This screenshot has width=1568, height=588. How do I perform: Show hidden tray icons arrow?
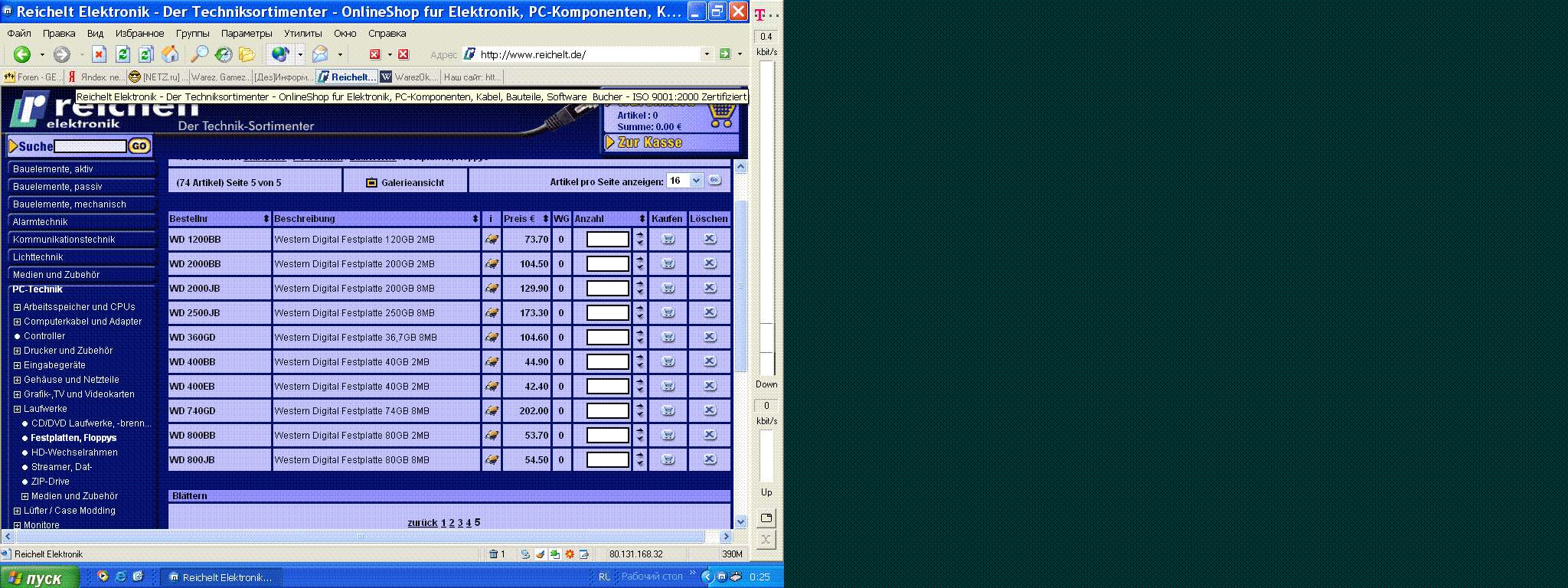click(x=707, y=577)
